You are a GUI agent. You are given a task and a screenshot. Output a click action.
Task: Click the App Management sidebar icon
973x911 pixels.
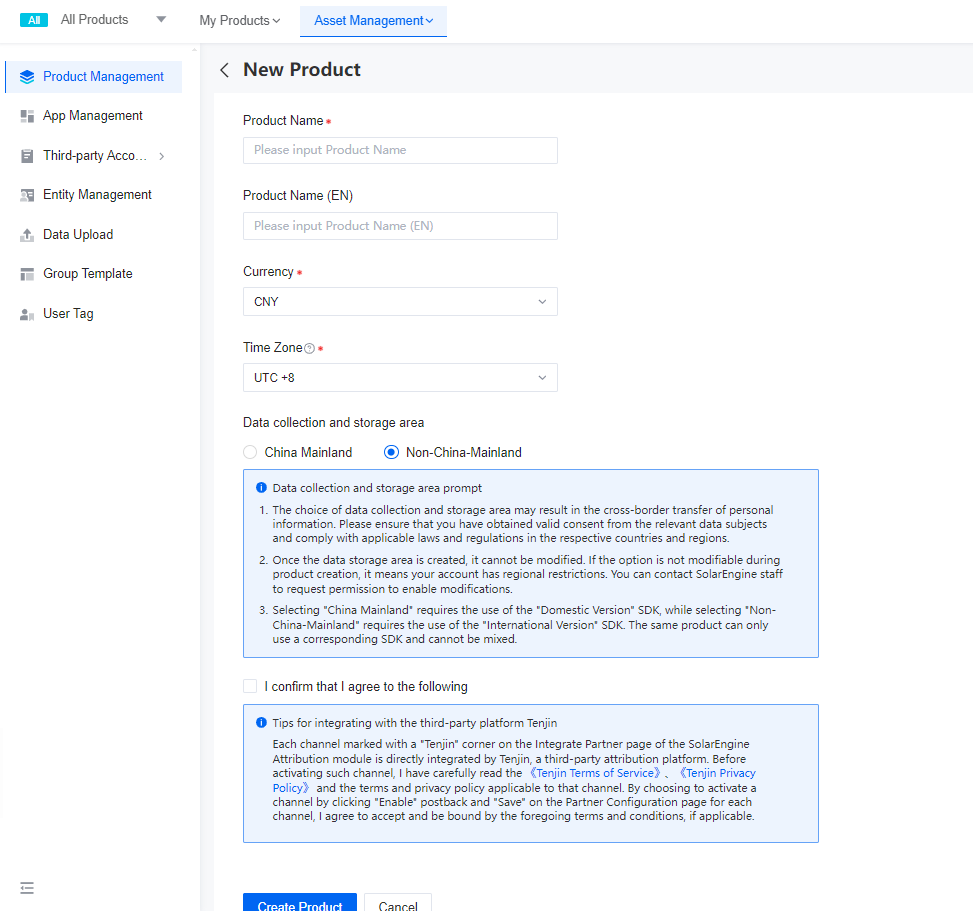pyautogui.click(x=27, y=116)
